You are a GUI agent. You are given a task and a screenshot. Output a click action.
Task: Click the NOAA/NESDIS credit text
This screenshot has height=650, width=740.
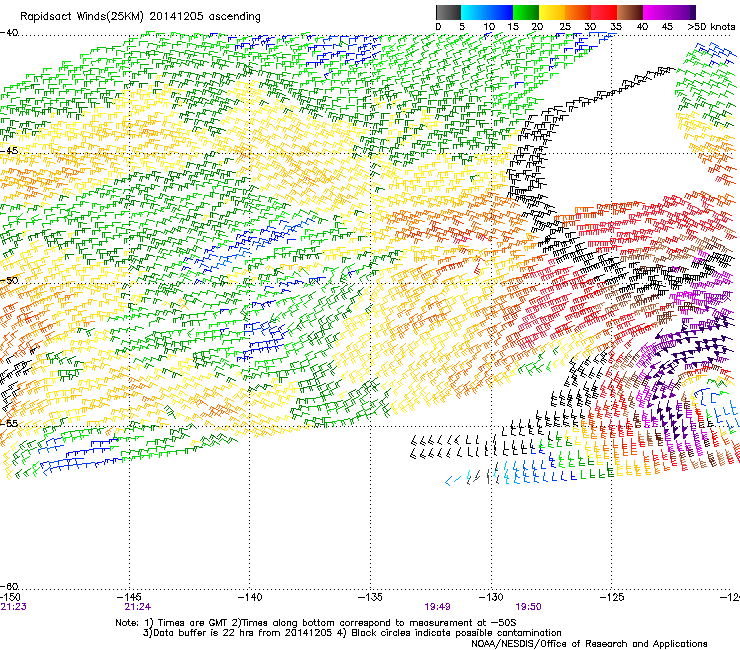point(589,644)
